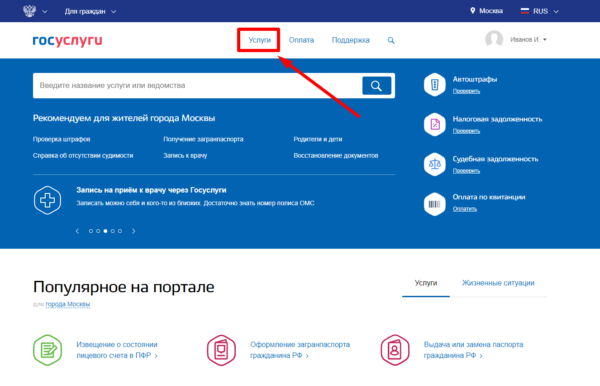Expand the chevron next to coat of arms
600x386 pixels.
[x=45, y=11]
